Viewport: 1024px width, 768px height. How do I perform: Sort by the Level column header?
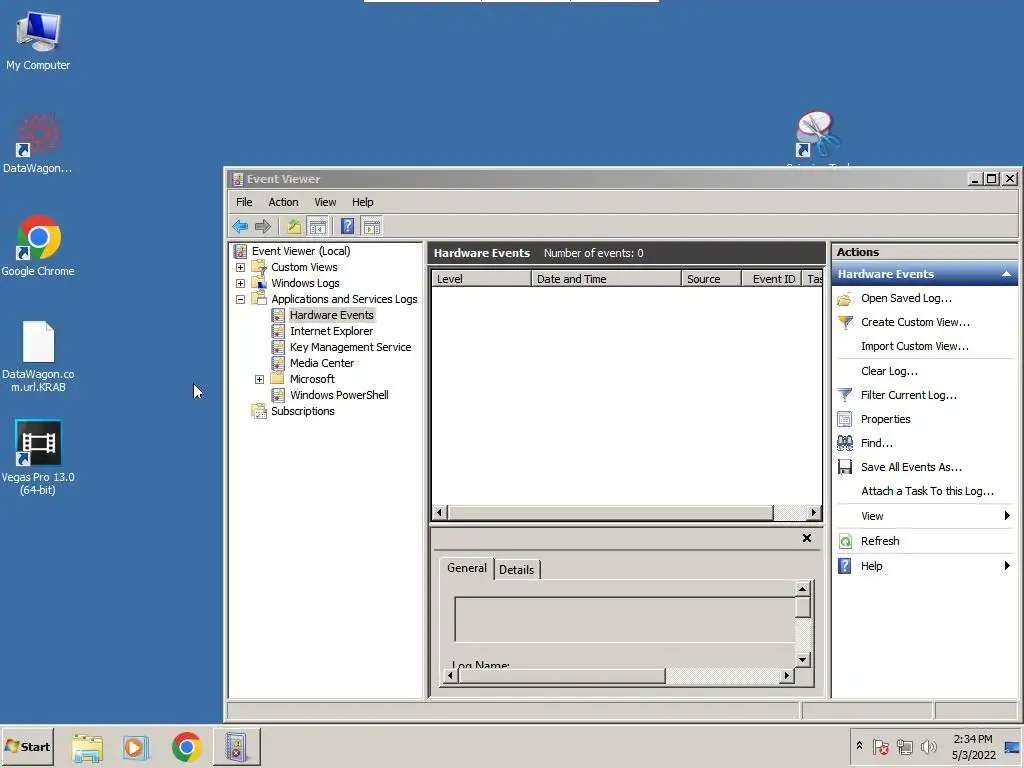coord(481,279)
